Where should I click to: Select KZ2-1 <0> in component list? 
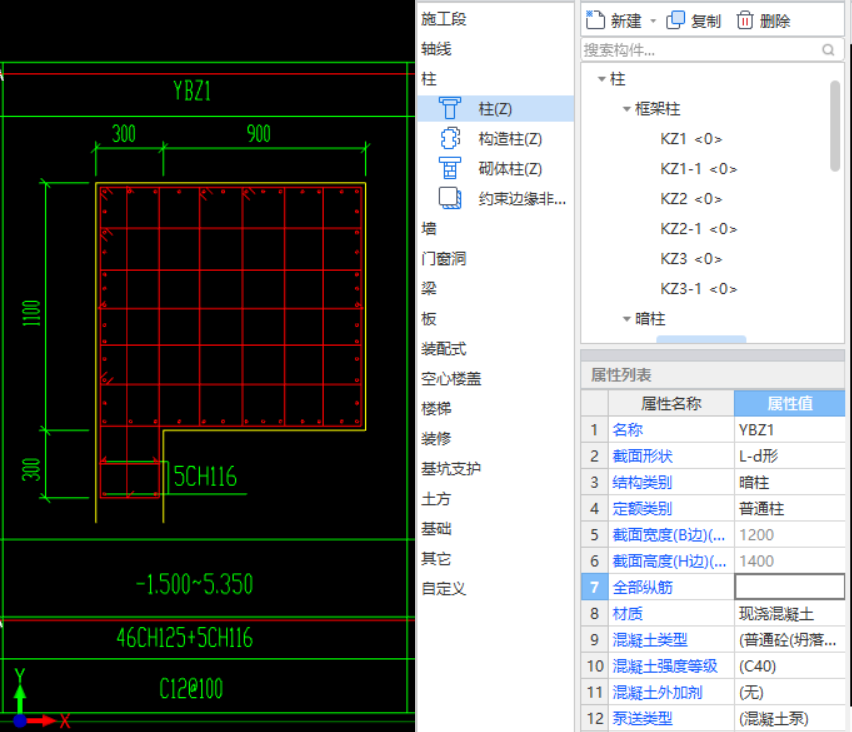pos(698,229)
